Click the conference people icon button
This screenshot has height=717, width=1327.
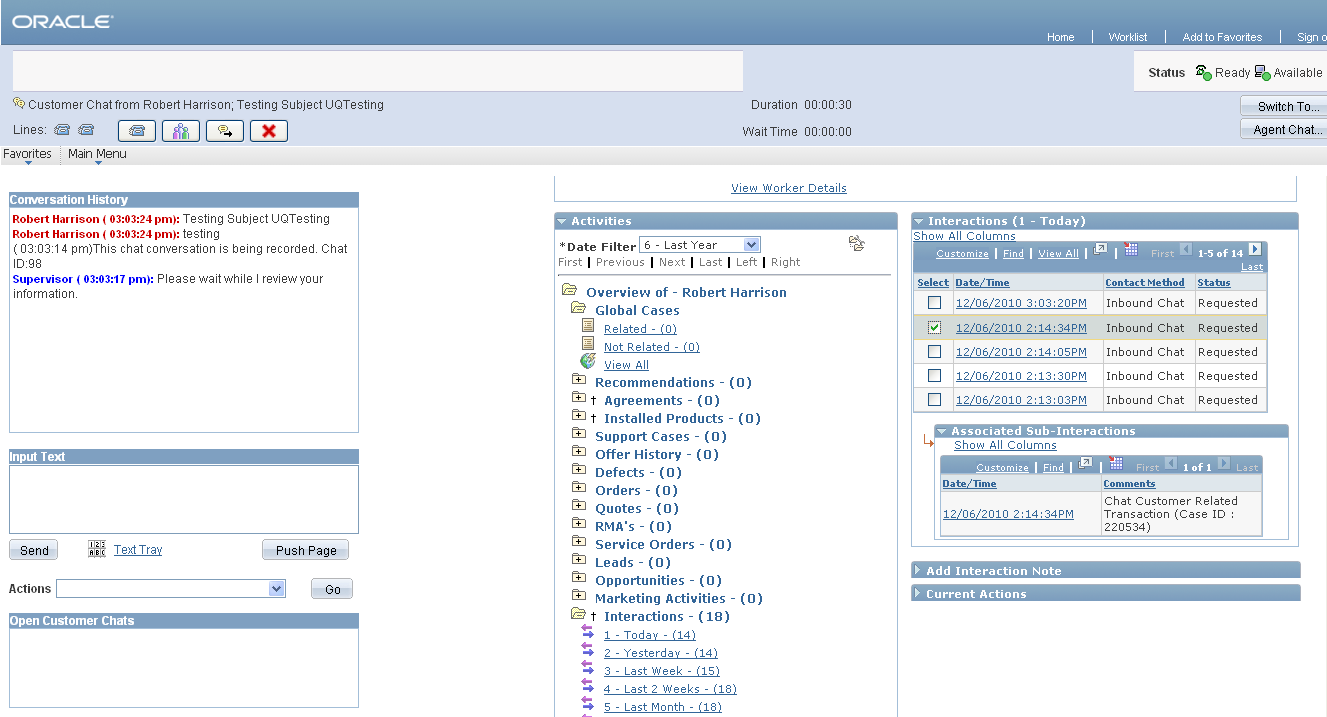pyautogui.click(x=181, y=131)
